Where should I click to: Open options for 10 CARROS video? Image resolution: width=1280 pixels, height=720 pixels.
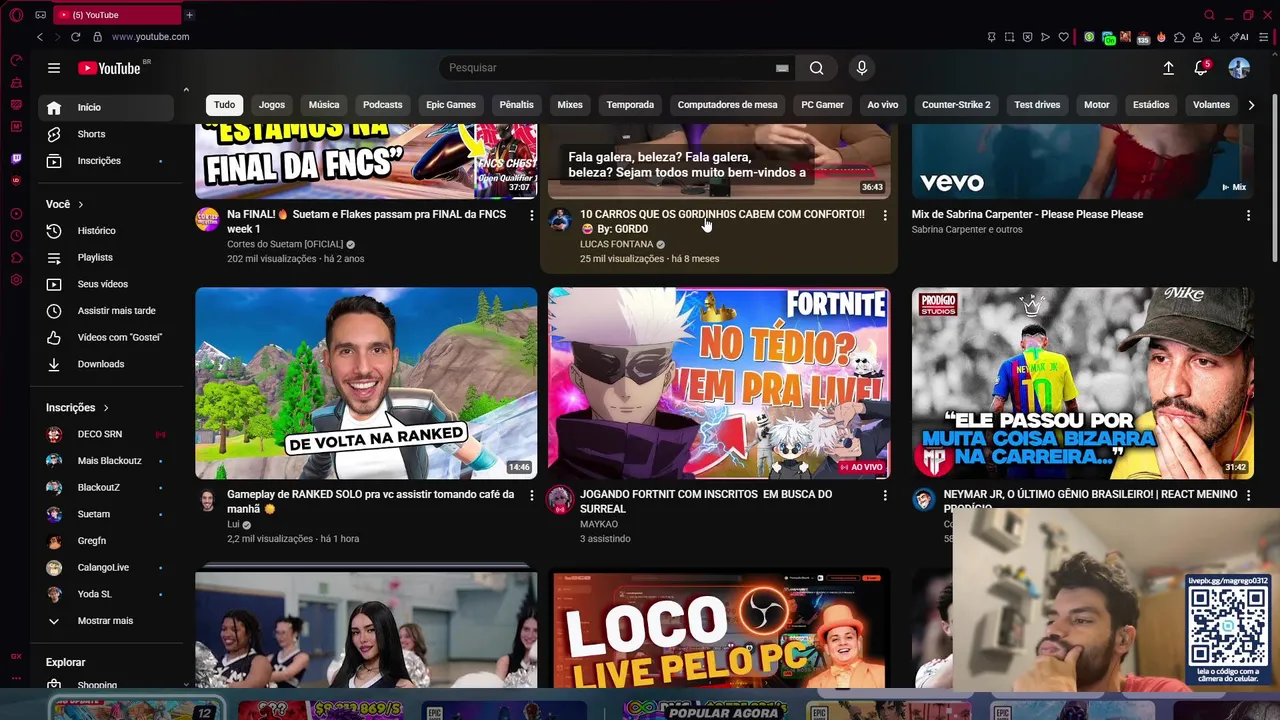tap(884, 215)
